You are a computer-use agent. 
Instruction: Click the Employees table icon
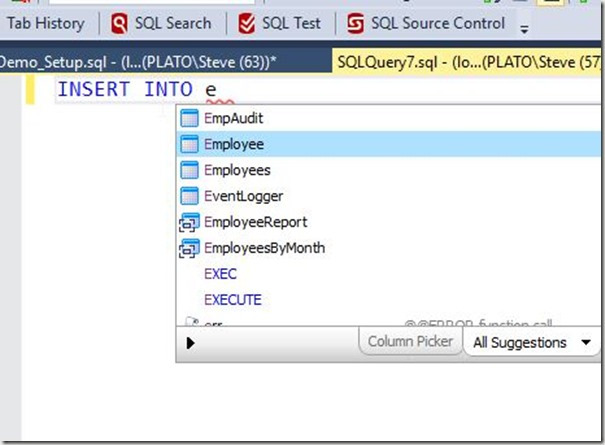pos(189,170)
